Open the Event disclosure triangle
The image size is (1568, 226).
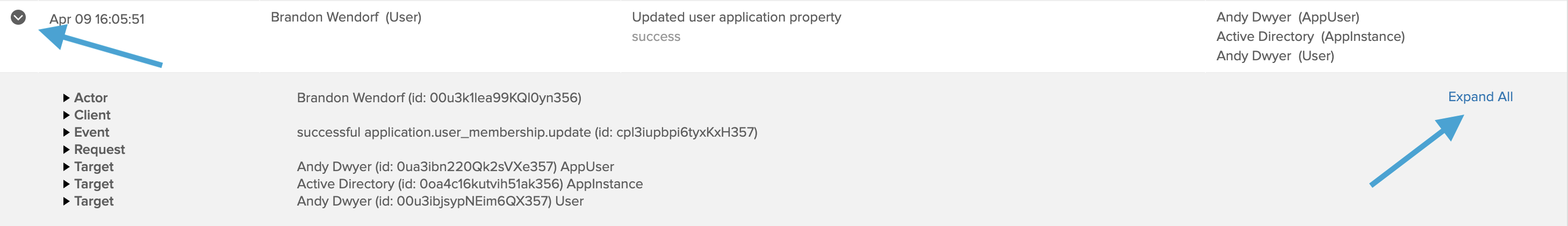(66, 132)
